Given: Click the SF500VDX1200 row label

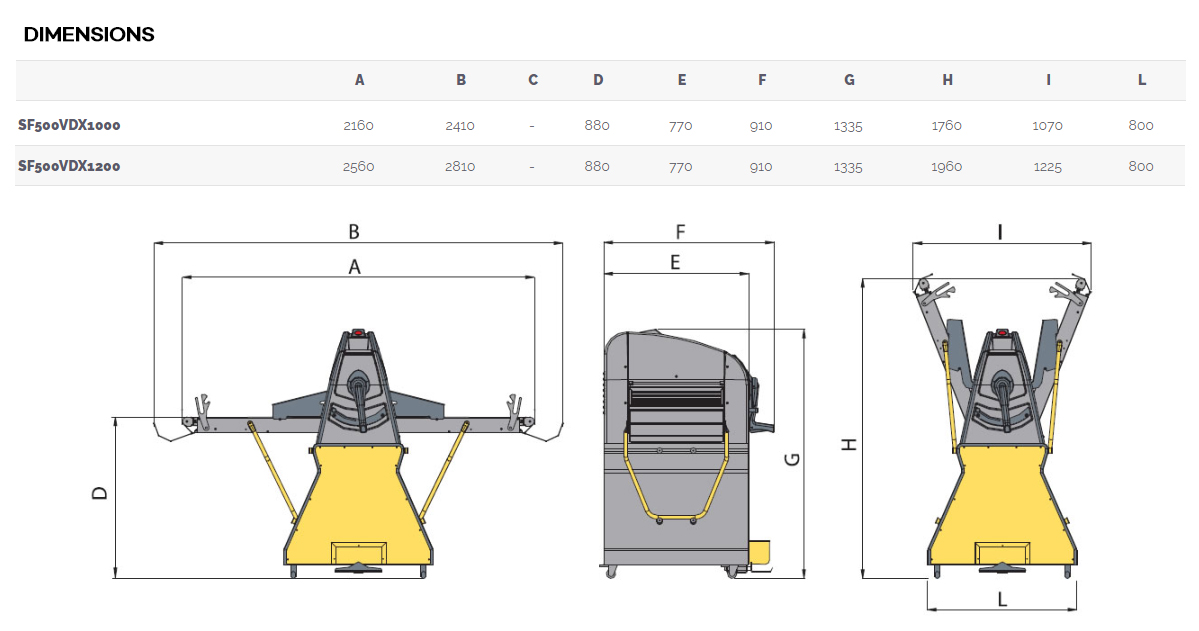Looking at the screenshot, I should click(69, 166).
